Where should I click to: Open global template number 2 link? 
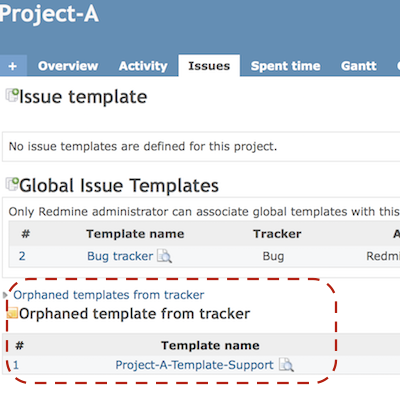(22, 256)
